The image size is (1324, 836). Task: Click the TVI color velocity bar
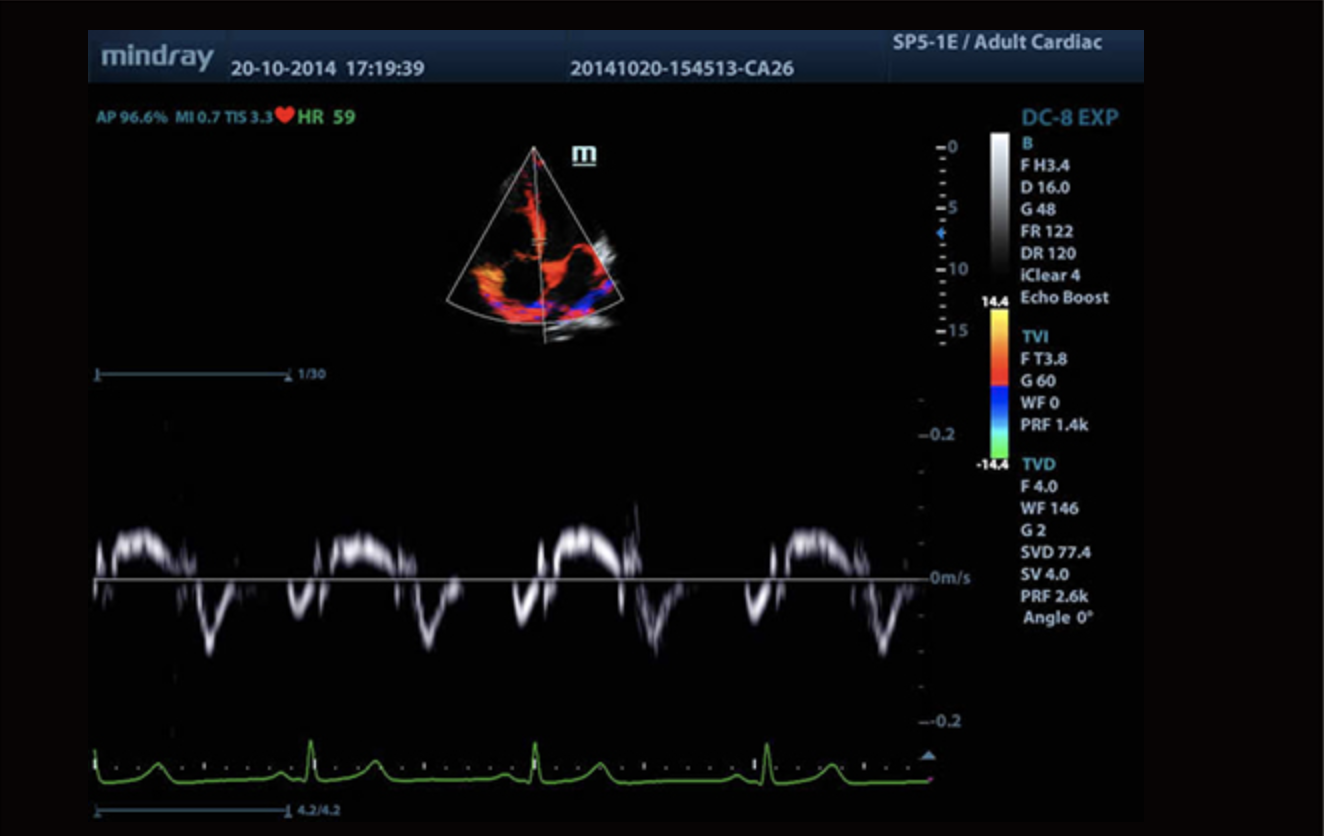tap(999, 385)
